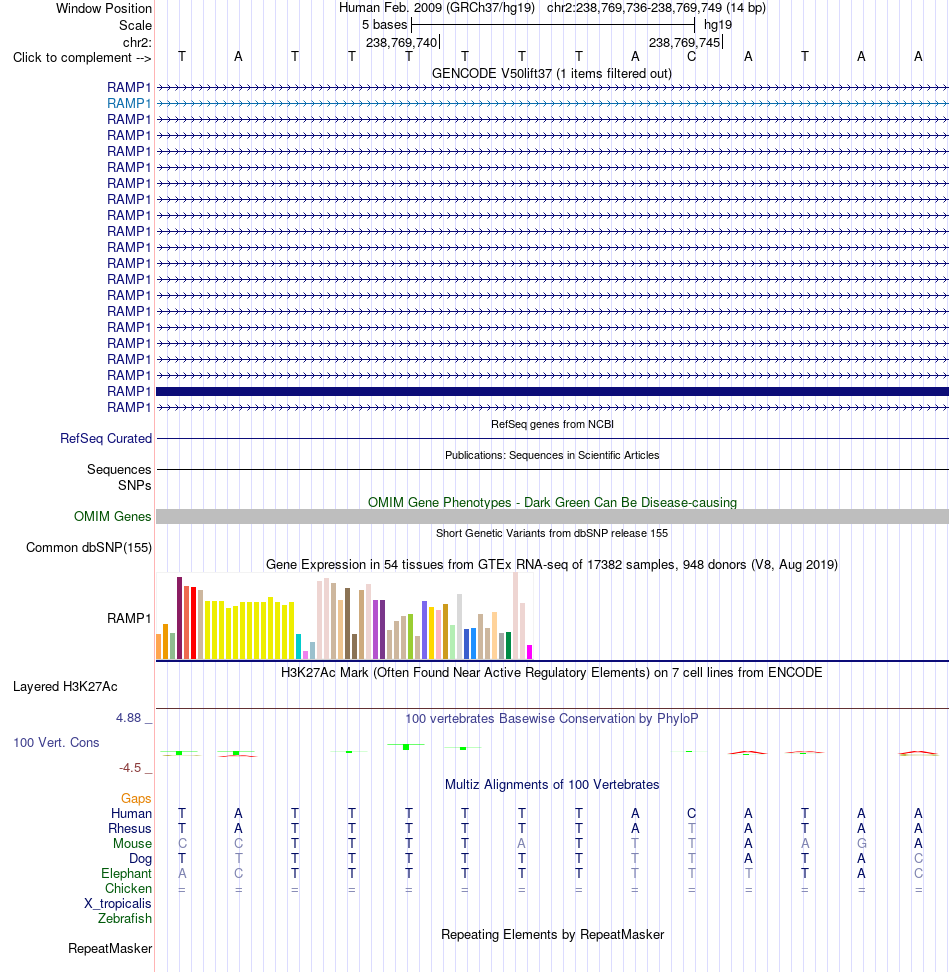Click the 238,769,745 position marker
Image resolution: width=950 pixels, height=972 pixels.
point(685,42)
